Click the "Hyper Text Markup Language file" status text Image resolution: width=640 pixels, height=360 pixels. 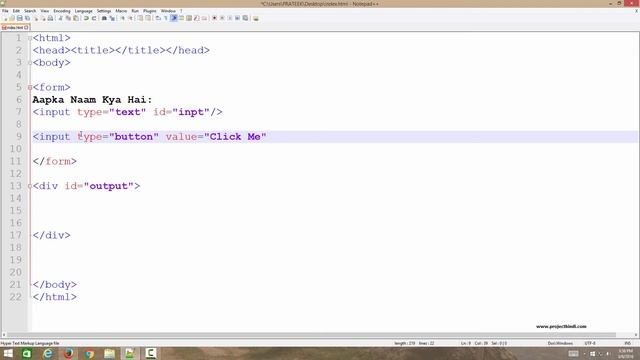point(30,343)
